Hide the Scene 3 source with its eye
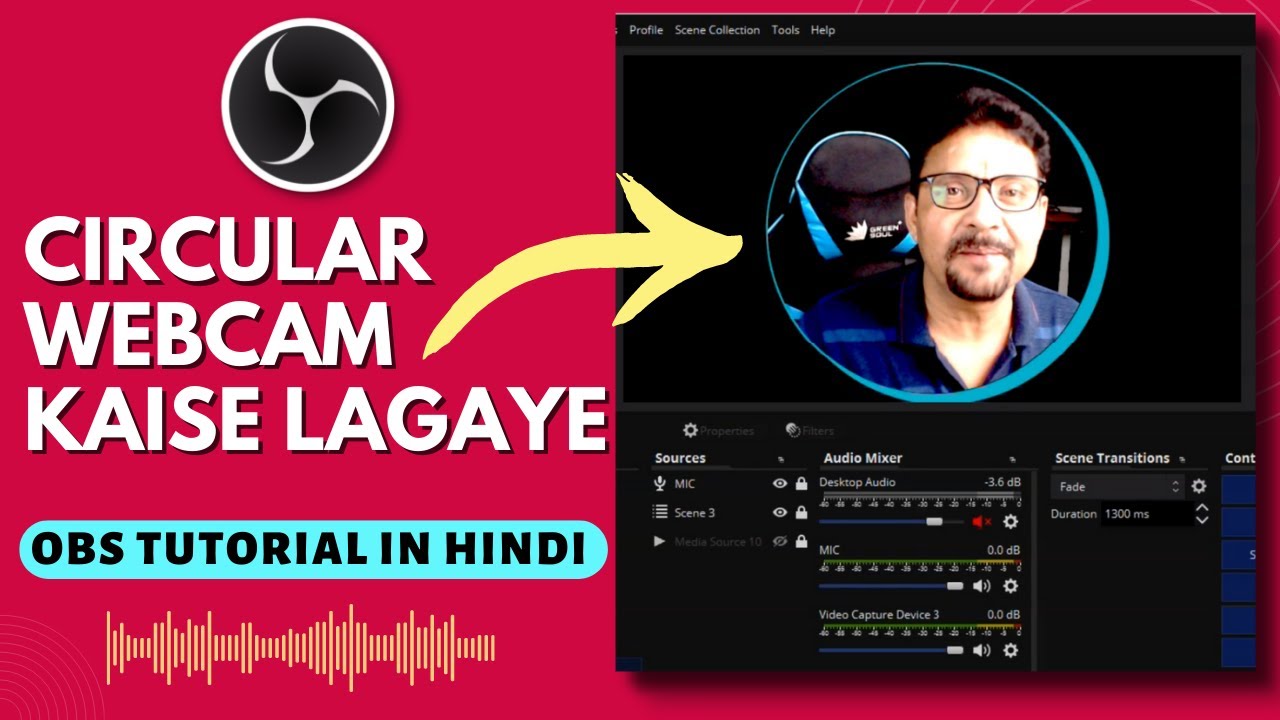The height and width of the screenshot is (720, 1280). 780,513
